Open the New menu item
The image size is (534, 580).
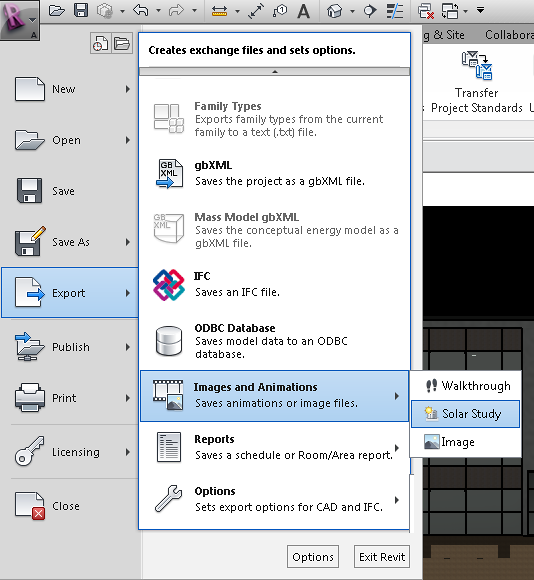pyautogui.click(x=70, y=89)
